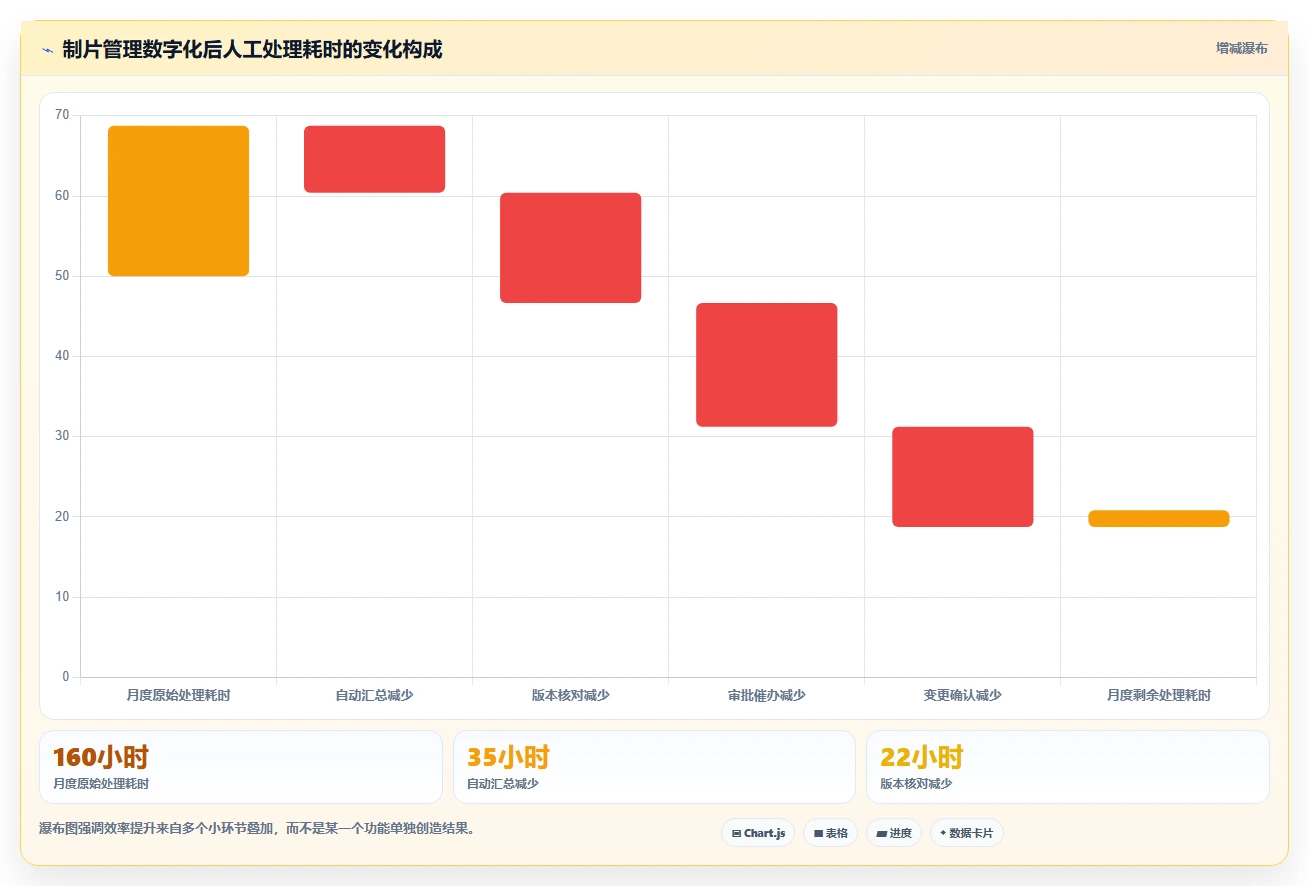Click the y-axis value 20

(x=62, y=517)
